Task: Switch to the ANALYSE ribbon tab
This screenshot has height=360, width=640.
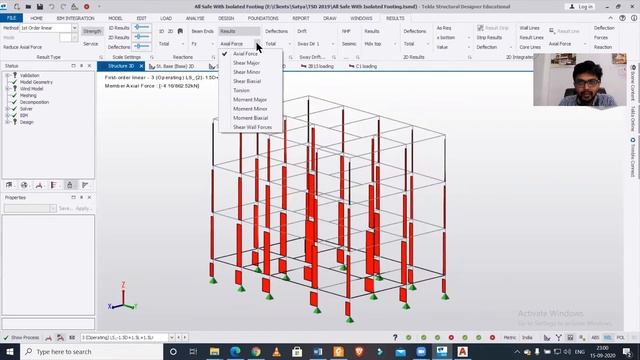Action: click(x=195, y=18)
